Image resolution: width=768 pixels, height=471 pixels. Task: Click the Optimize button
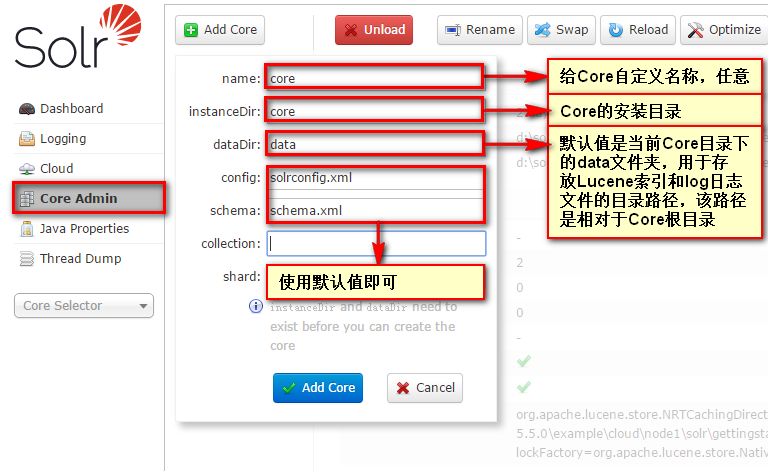[724, 30]
